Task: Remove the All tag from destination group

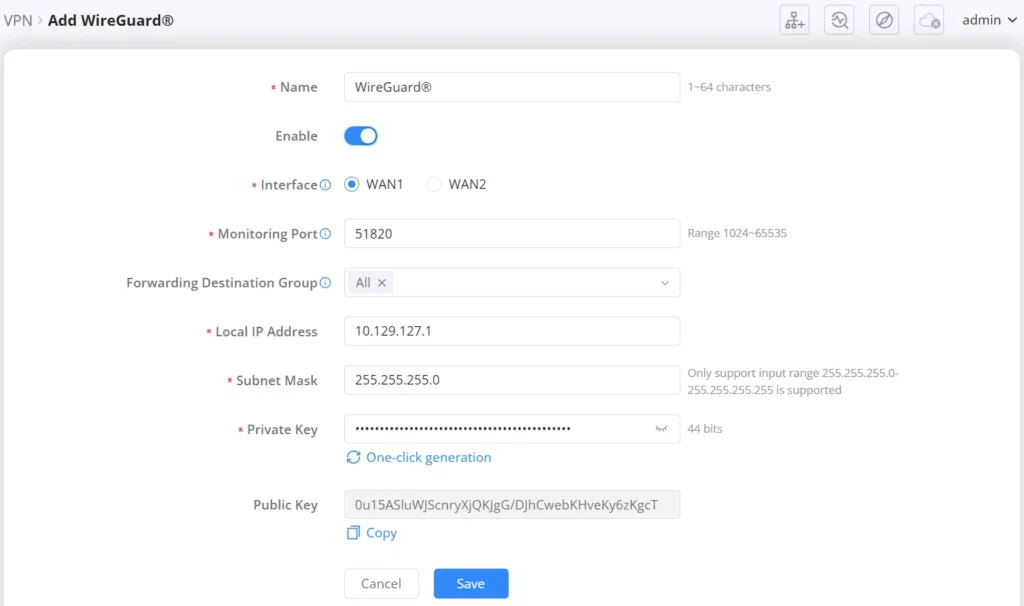Action: 382,283
